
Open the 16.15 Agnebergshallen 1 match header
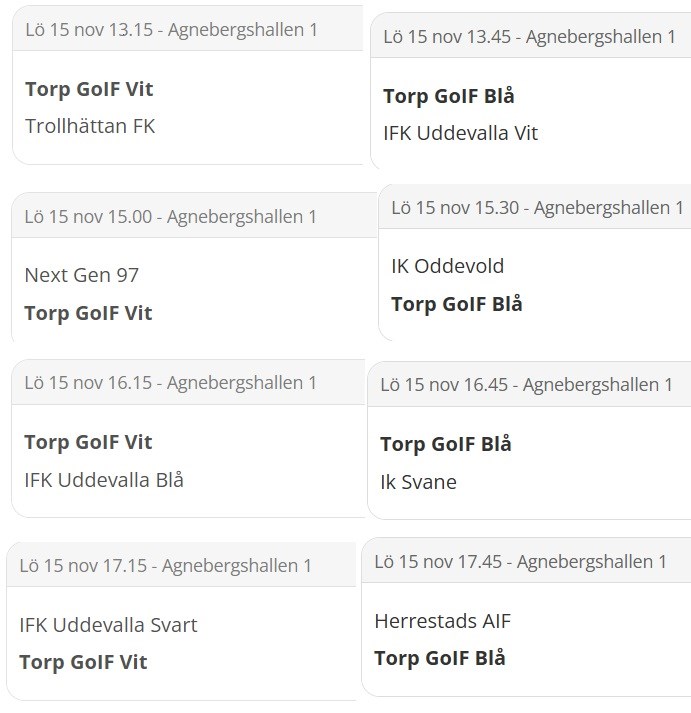[170, 383]
